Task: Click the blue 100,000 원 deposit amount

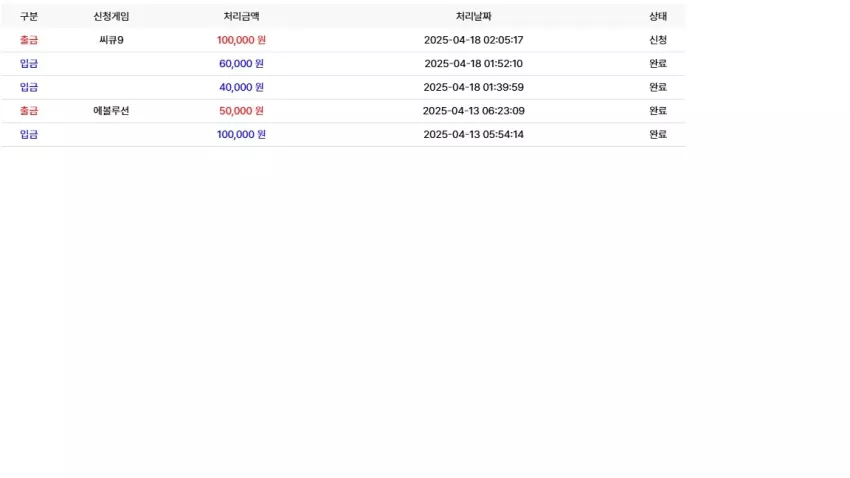Action: click(241, 134)
